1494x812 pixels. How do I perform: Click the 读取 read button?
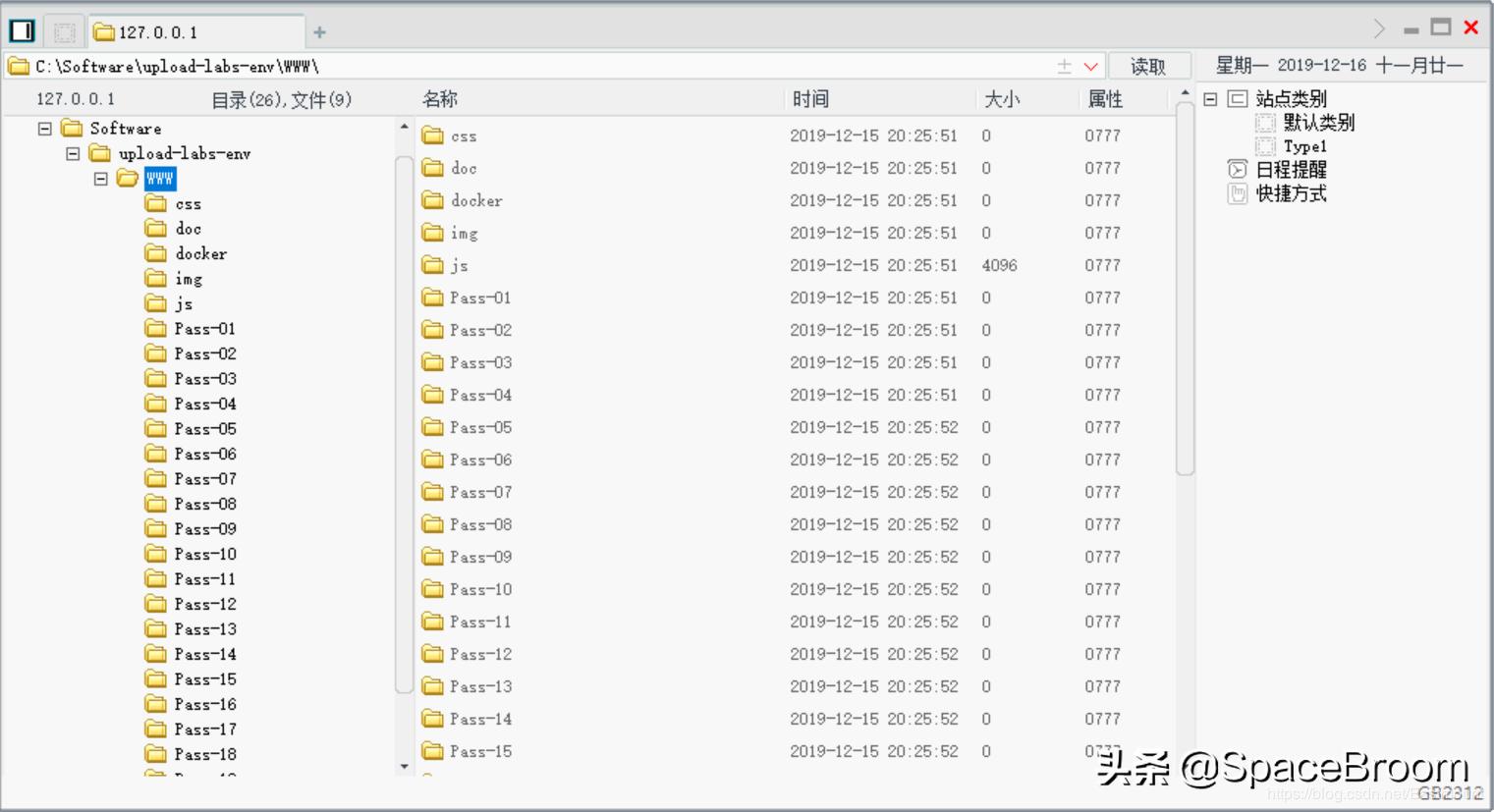[x=1149, y=65]
